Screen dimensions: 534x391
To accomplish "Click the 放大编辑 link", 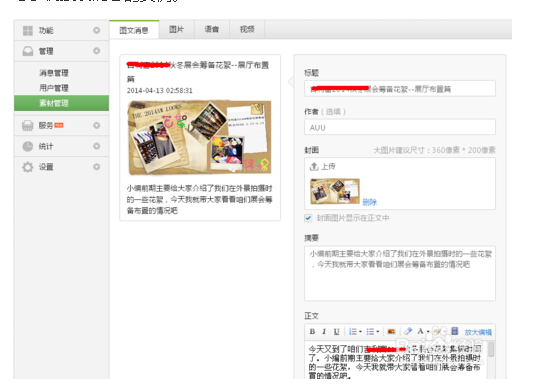I will pos(478,332).
